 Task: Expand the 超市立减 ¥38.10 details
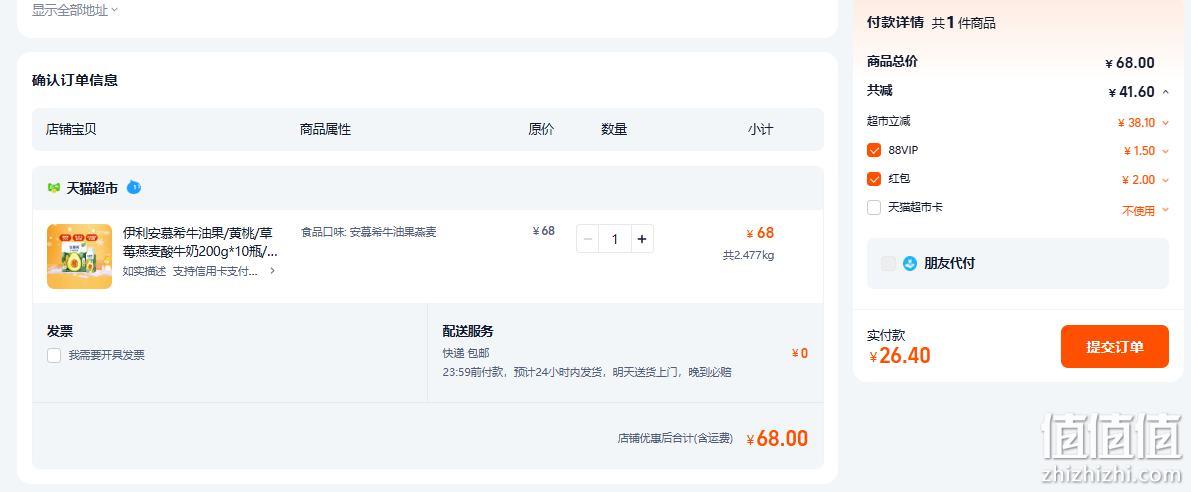(x=1143, y=122)
